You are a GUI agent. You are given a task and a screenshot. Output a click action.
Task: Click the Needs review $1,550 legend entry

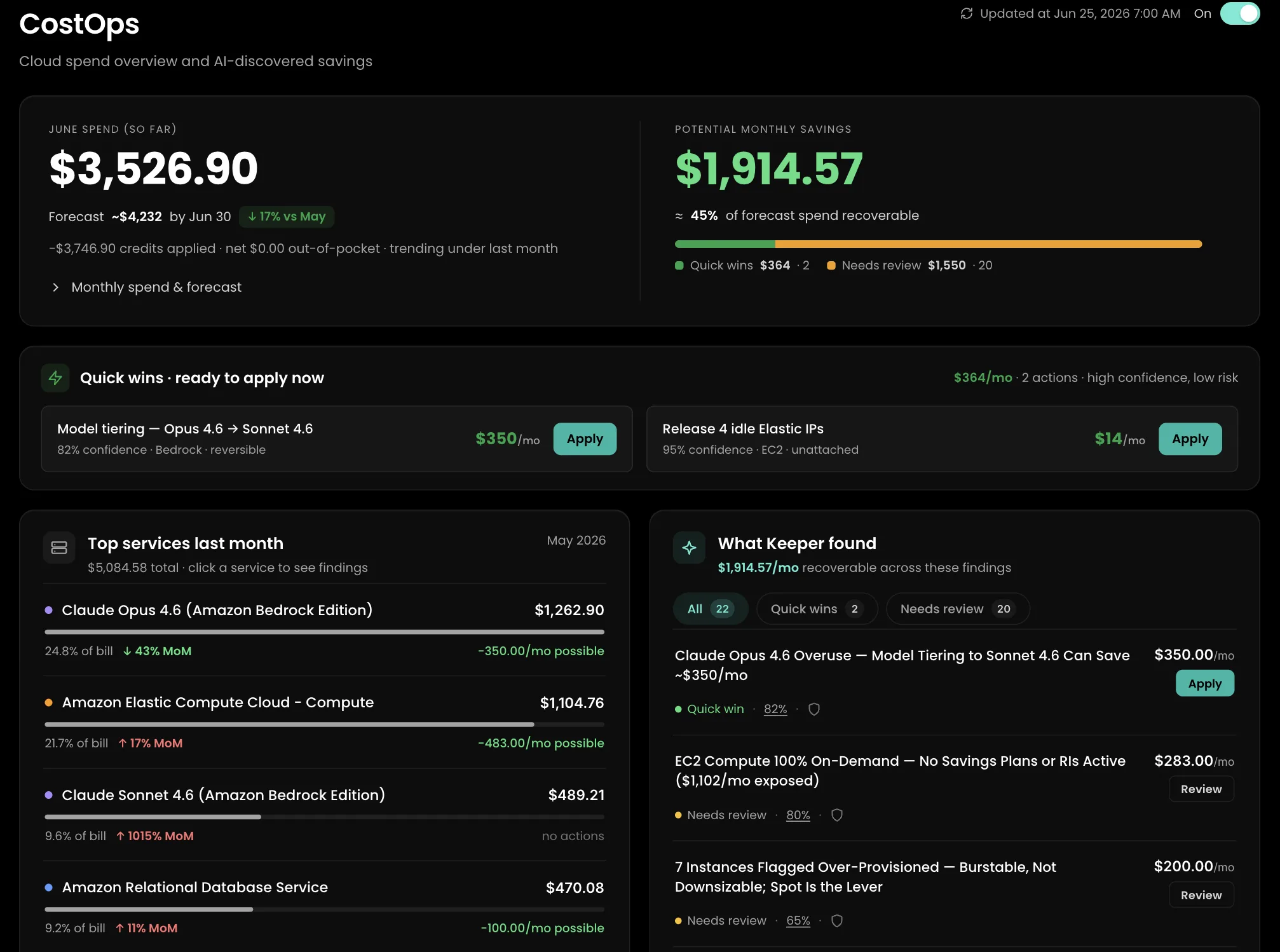909,265
